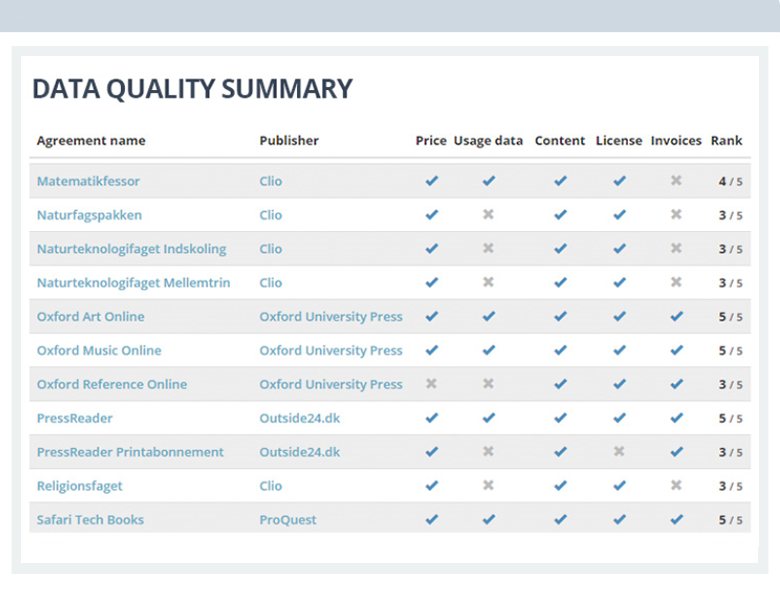
Task: Click the Price column header
Action: [x=431, y=141]
